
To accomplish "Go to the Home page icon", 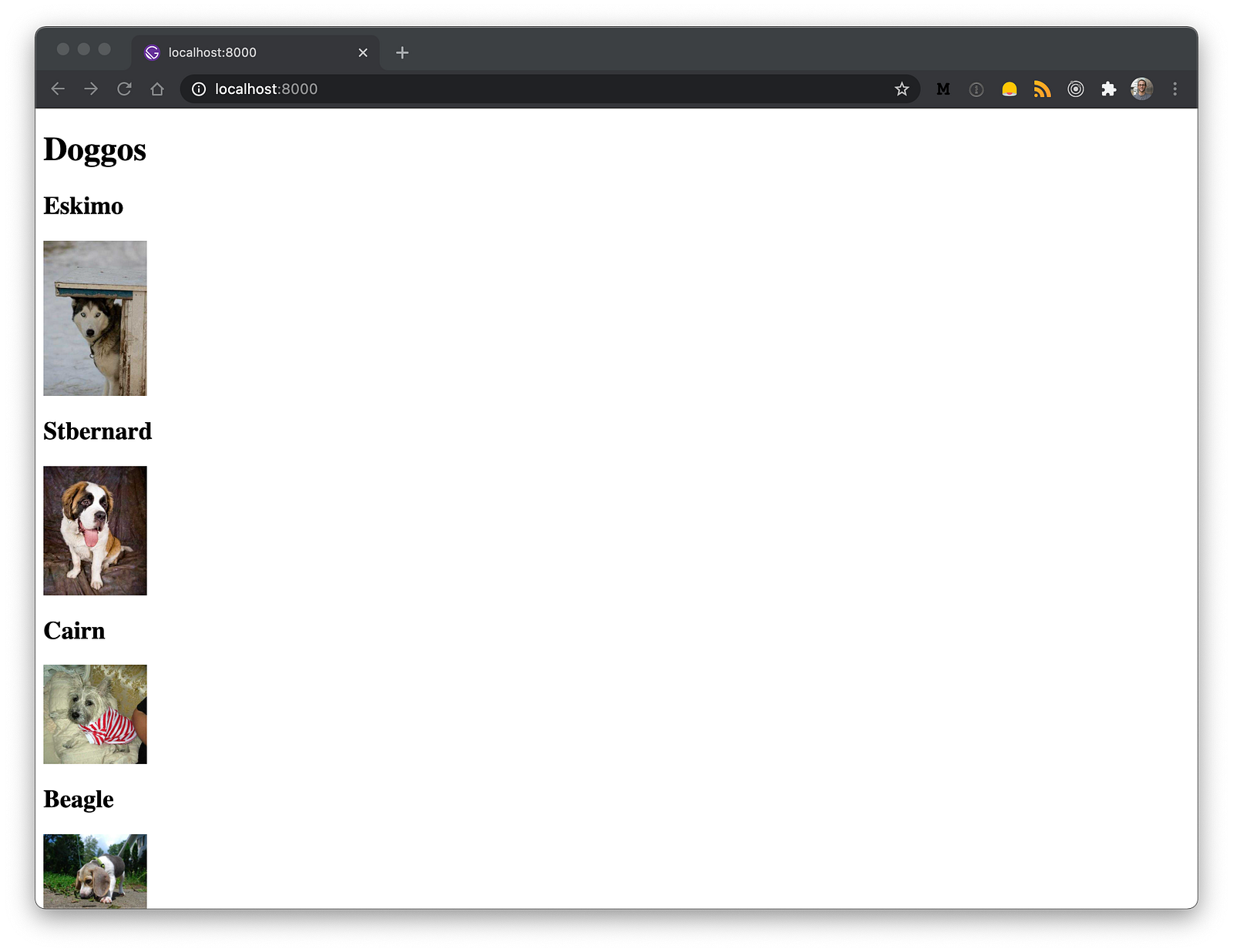I will point(157,89).
